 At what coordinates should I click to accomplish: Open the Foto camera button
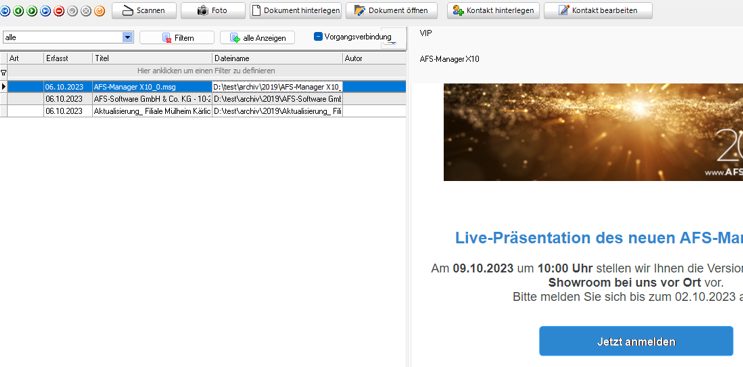[213, 10]
